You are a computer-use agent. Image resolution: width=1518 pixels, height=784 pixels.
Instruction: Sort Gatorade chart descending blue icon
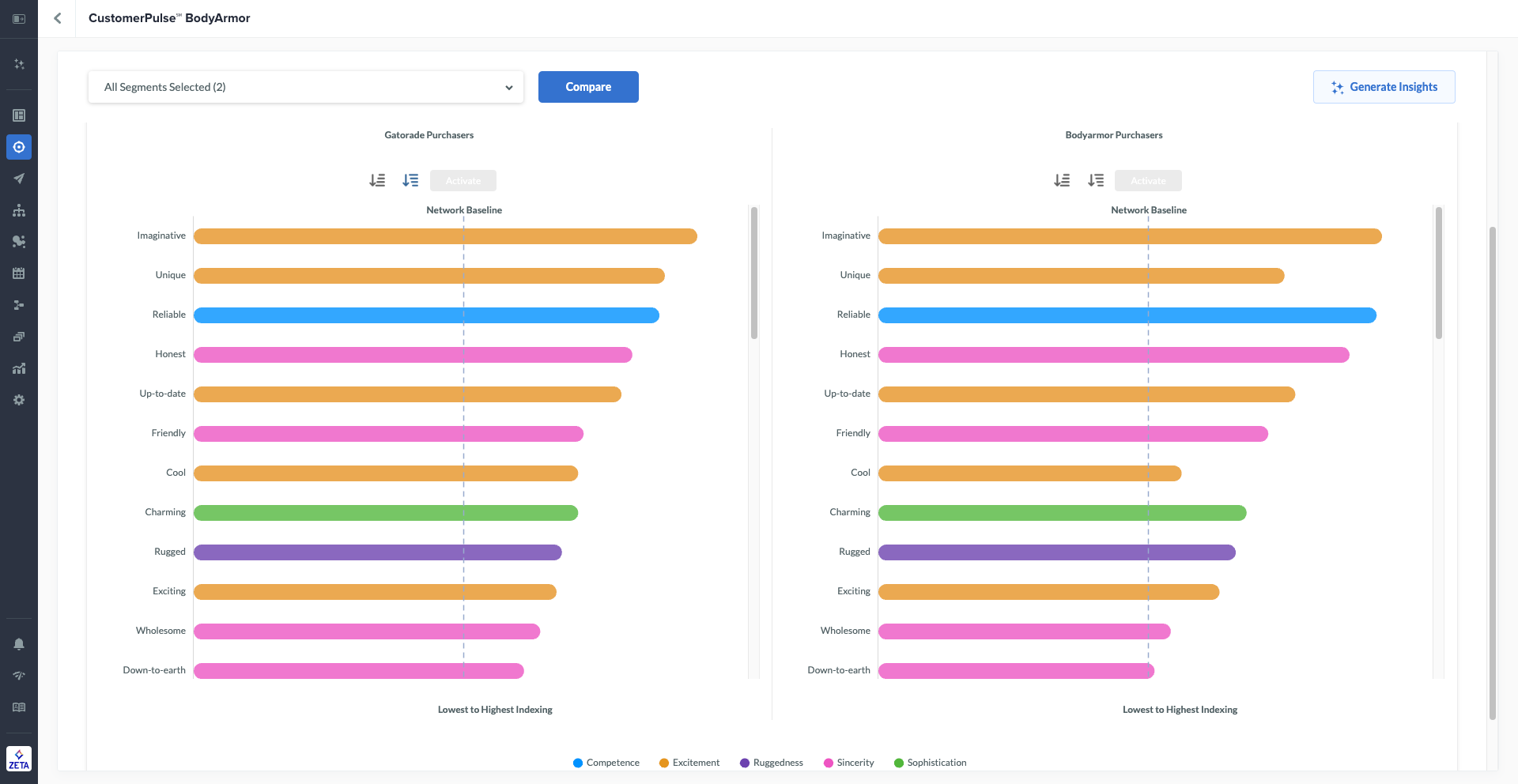tap(410, 180)
